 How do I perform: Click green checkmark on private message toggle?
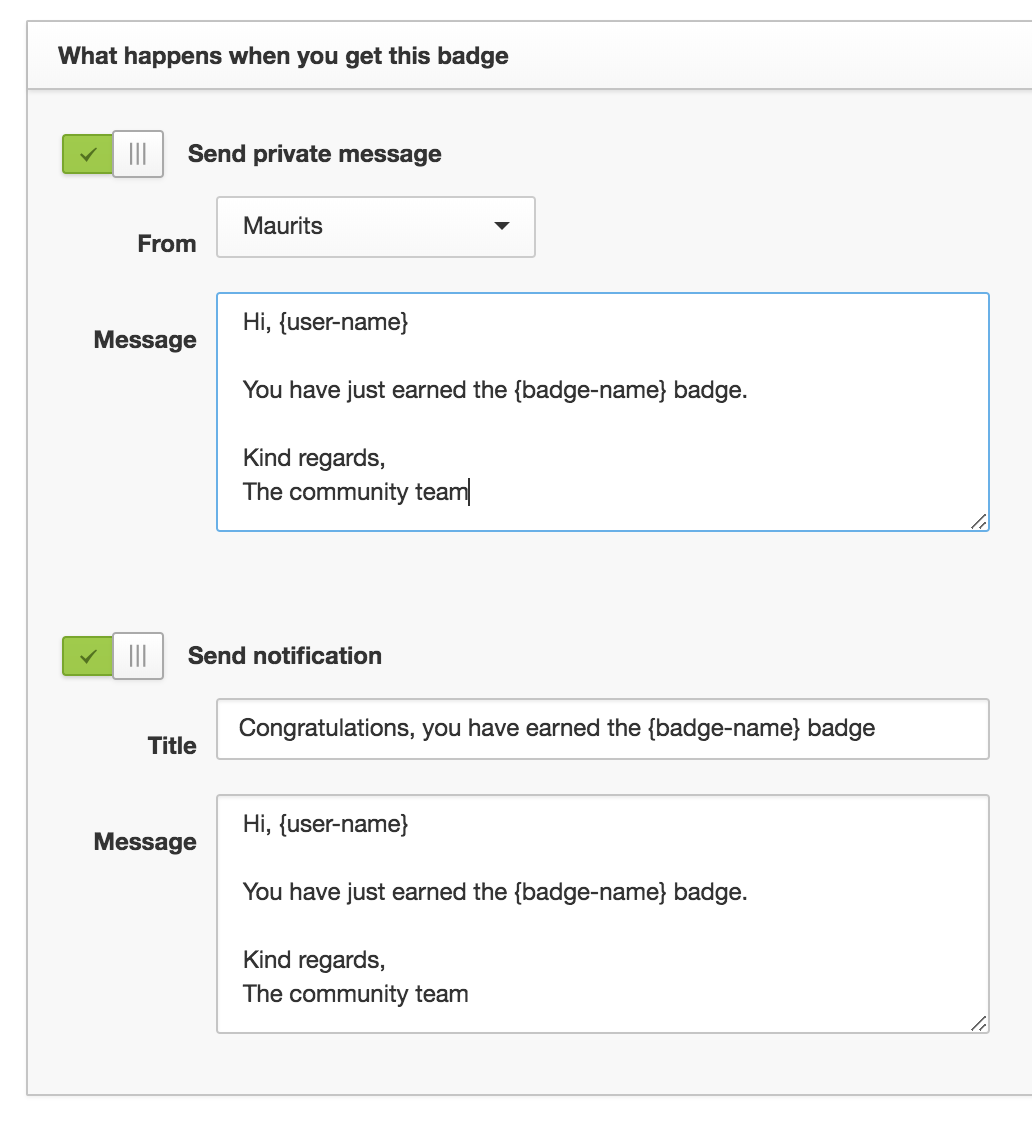pyautogui.click(x=88, y=154)
